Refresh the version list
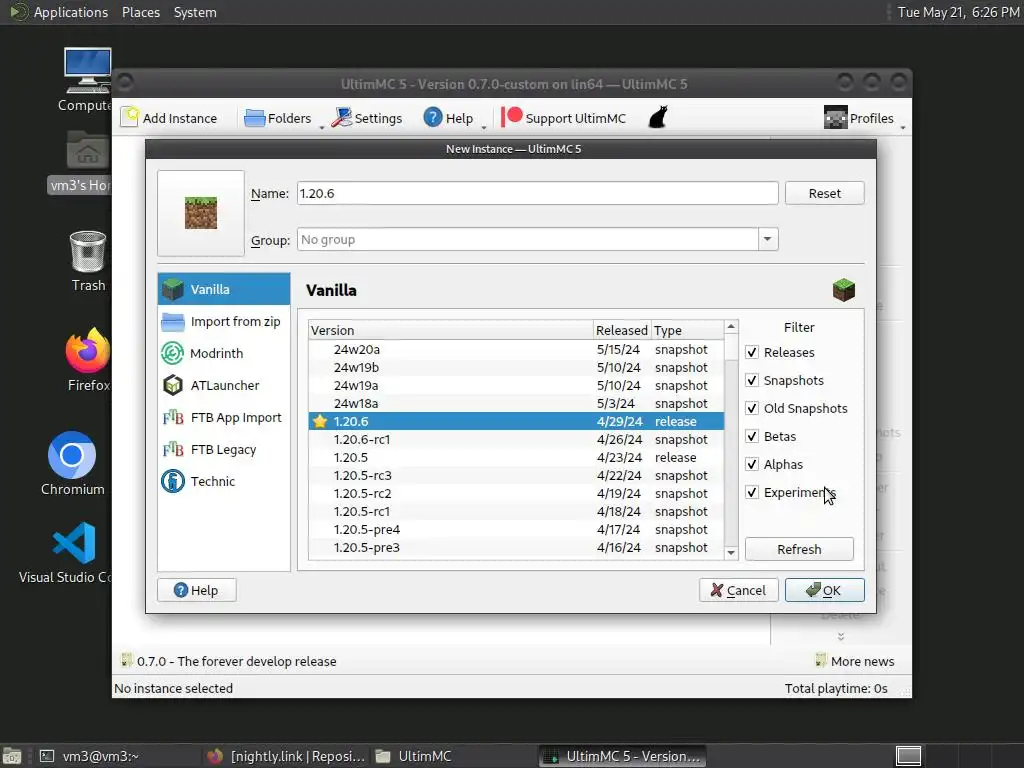The image size is (1024, 768). 799,549
